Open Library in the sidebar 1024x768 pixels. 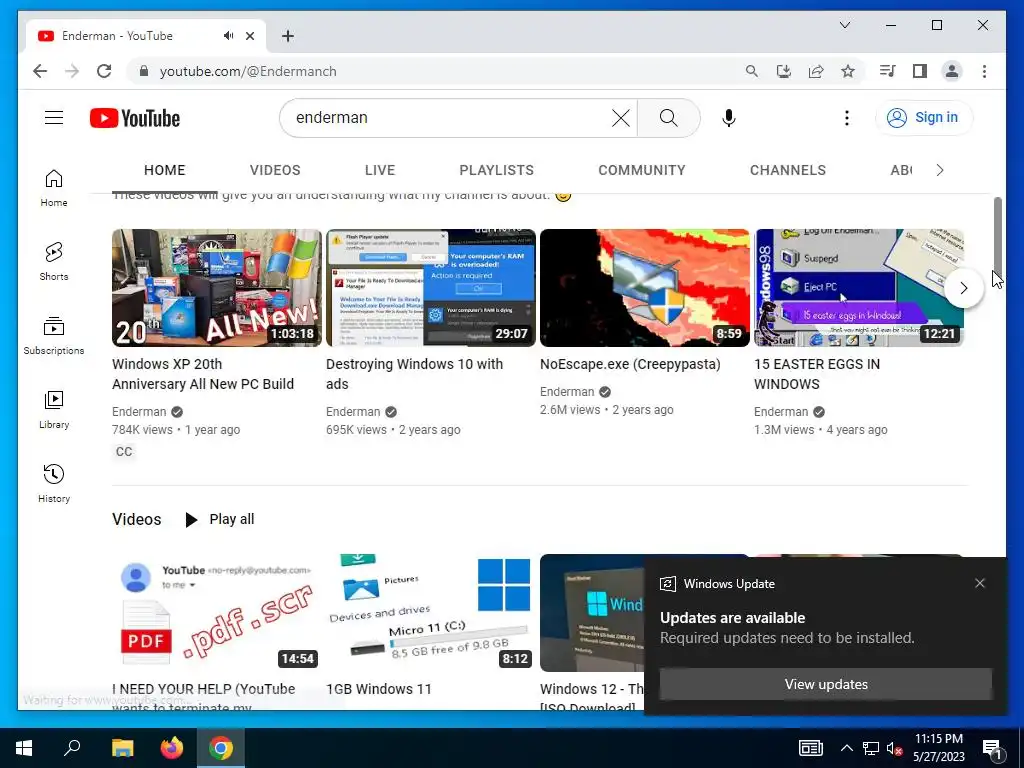pyautogui.click(x=54, y=410)
